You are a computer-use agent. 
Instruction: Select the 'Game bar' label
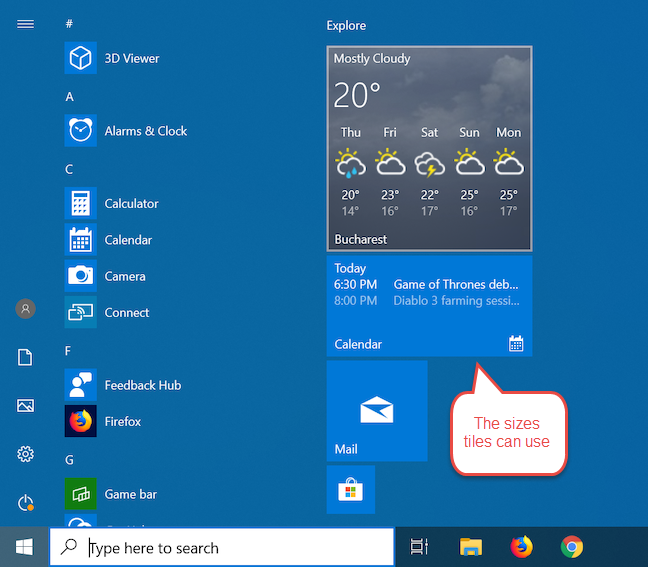(x=131, y=494)
